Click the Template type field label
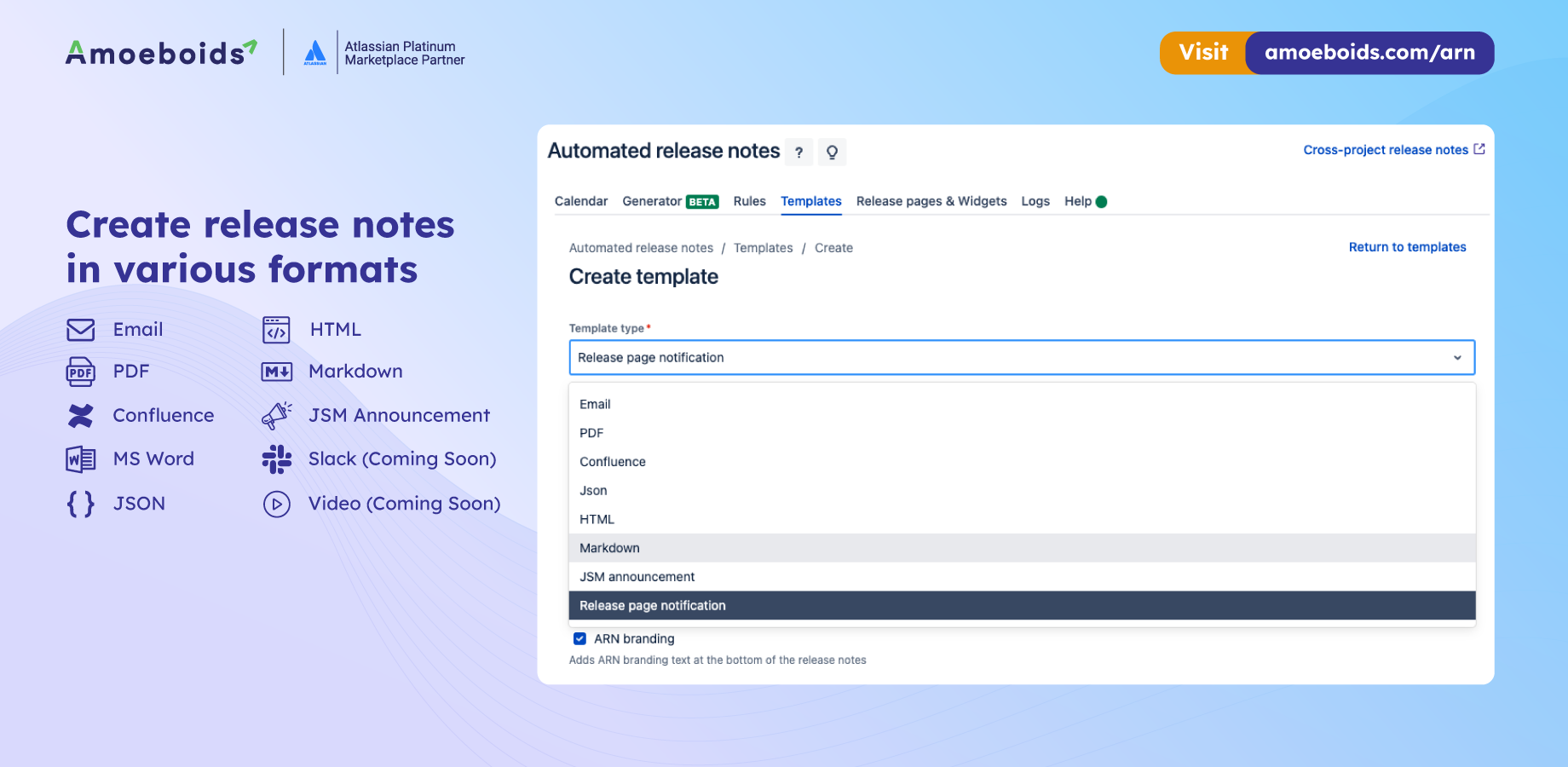1568x767 pixels. [607, 328]
